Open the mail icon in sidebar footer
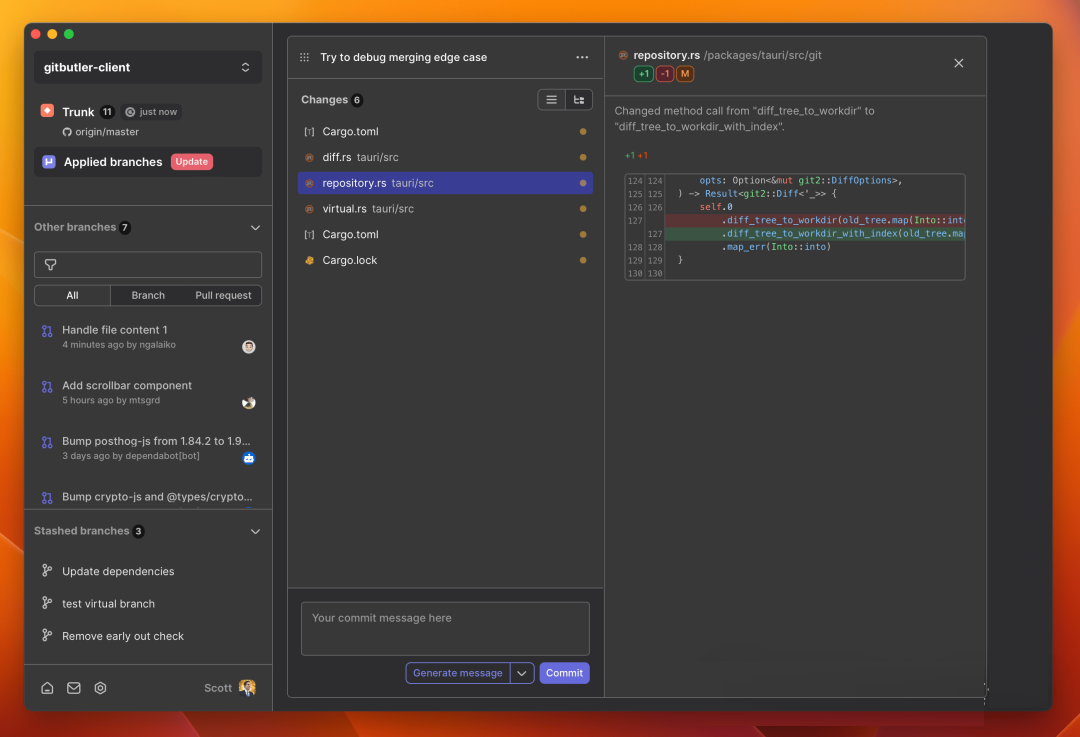The width and height of the screenshot is (1080, 737). (x=74, y=688)
